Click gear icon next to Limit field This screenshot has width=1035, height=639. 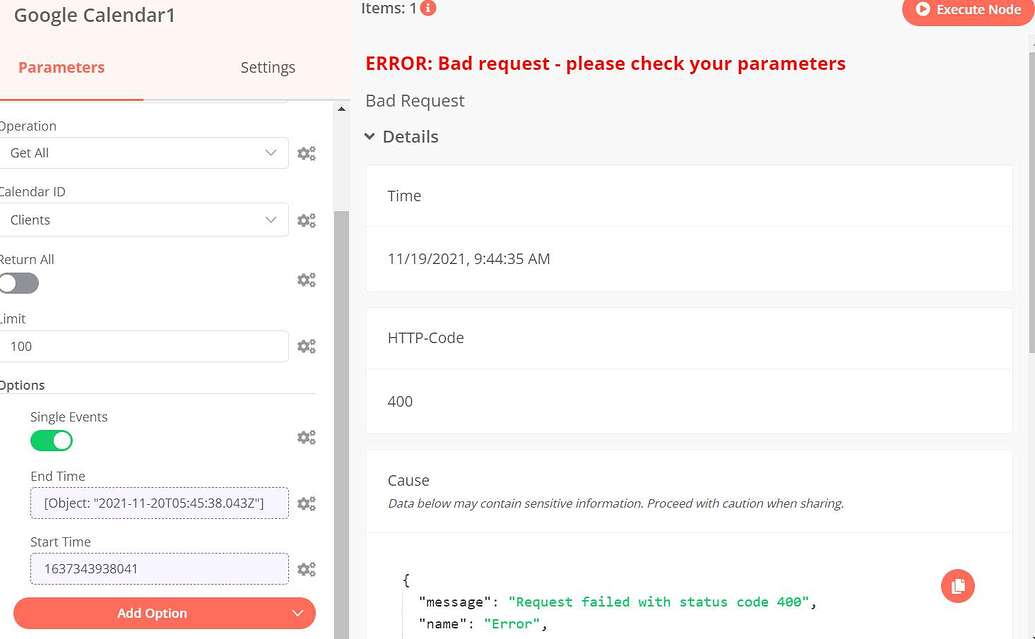click(306, 347)
